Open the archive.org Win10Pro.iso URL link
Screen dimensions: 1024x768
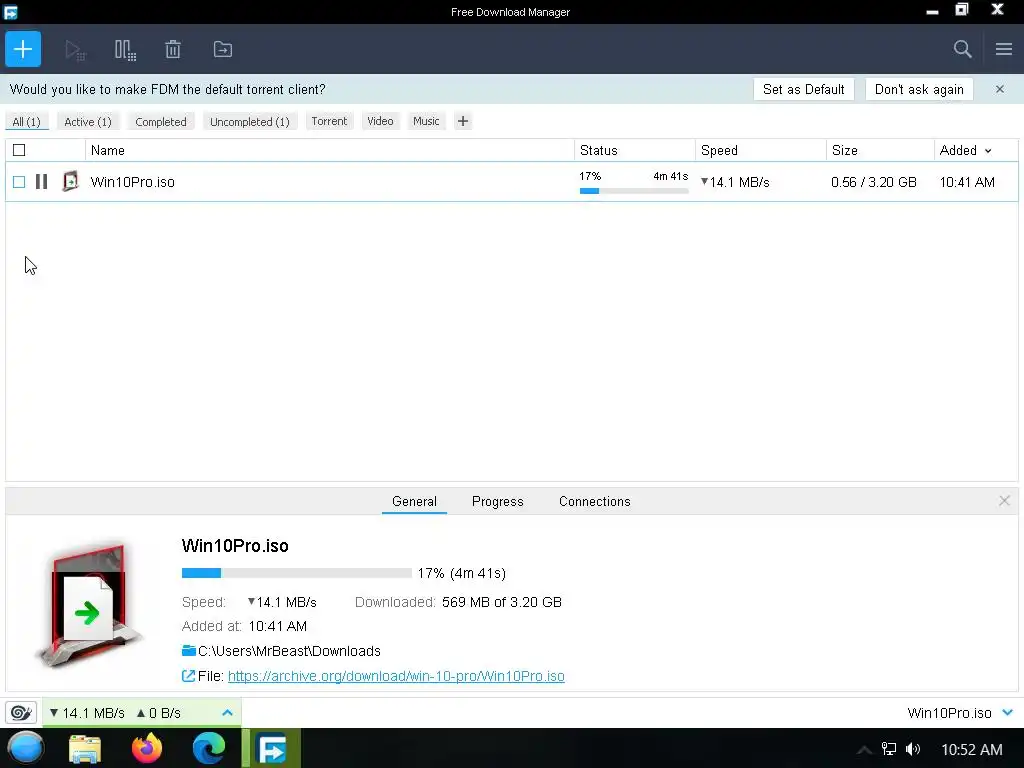point(396,676)
